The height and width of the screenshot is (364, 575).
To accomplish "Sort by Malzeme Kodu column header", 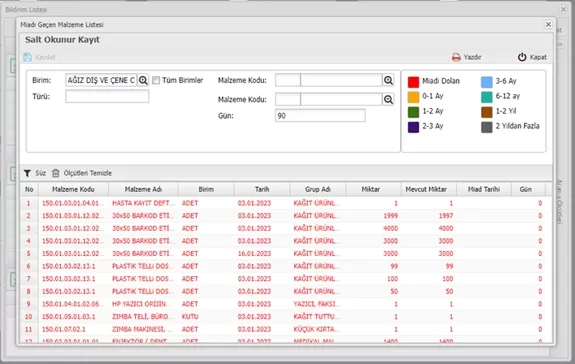I will tap(73, 190).
